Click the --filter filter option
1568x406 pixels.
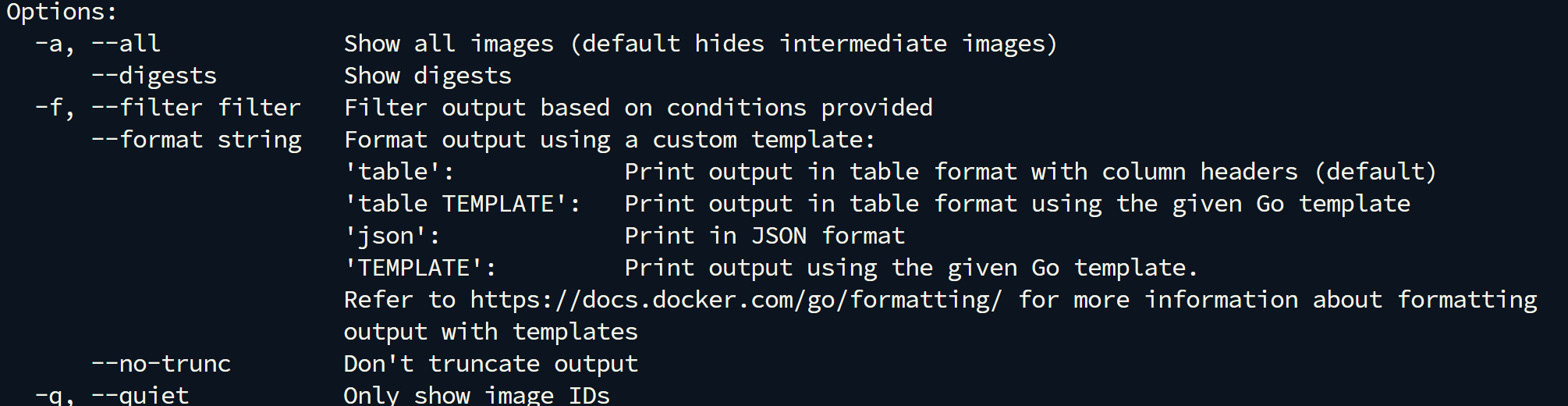pos(196,108)
